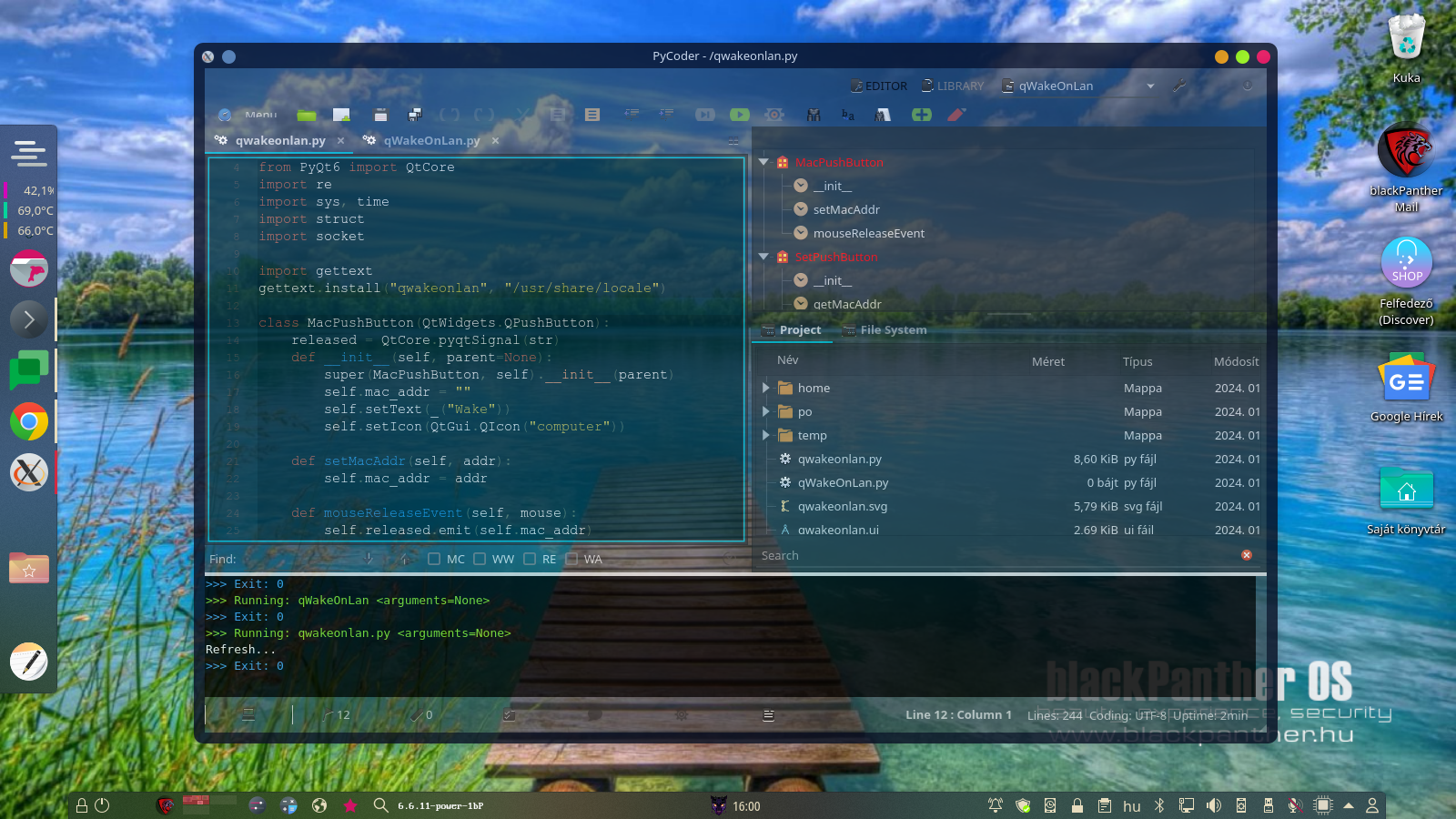Click find previous up arrow
This screenshot has width=1456, height=819.
(403, 558)
